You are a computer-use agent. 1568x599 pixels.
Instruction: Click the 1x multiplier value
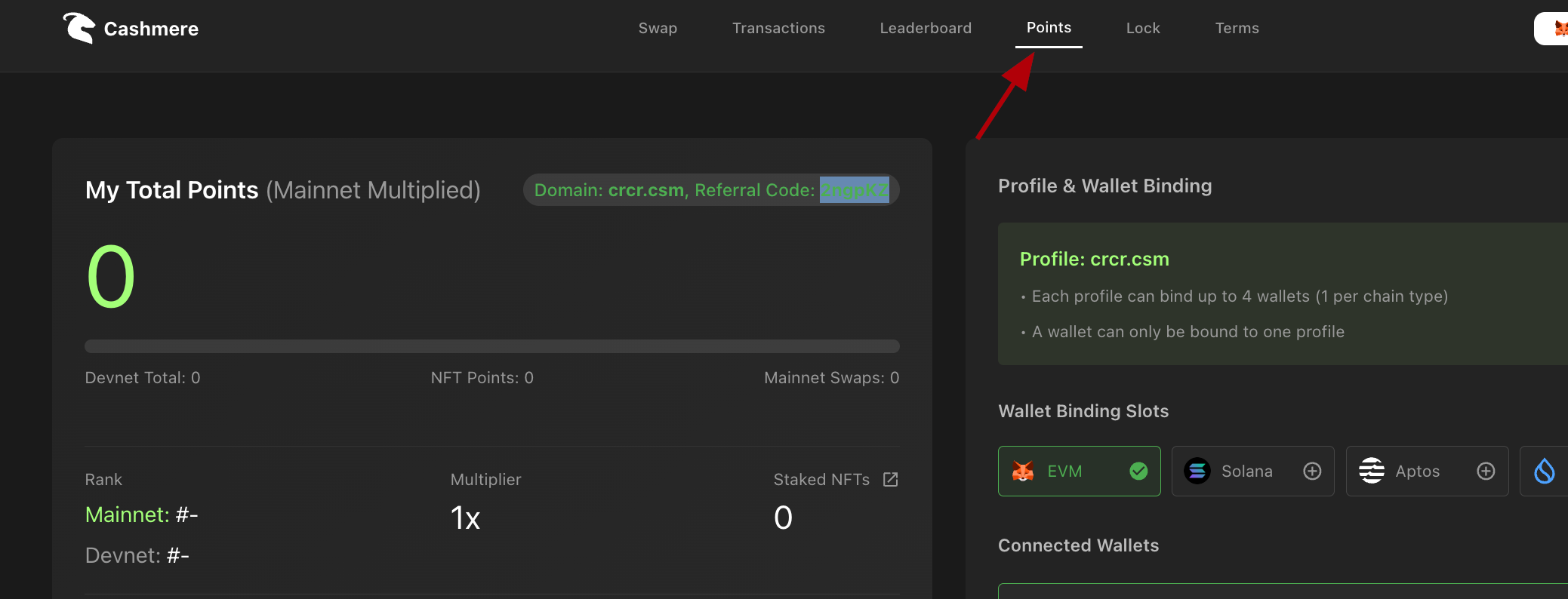[x=465, y=518]
